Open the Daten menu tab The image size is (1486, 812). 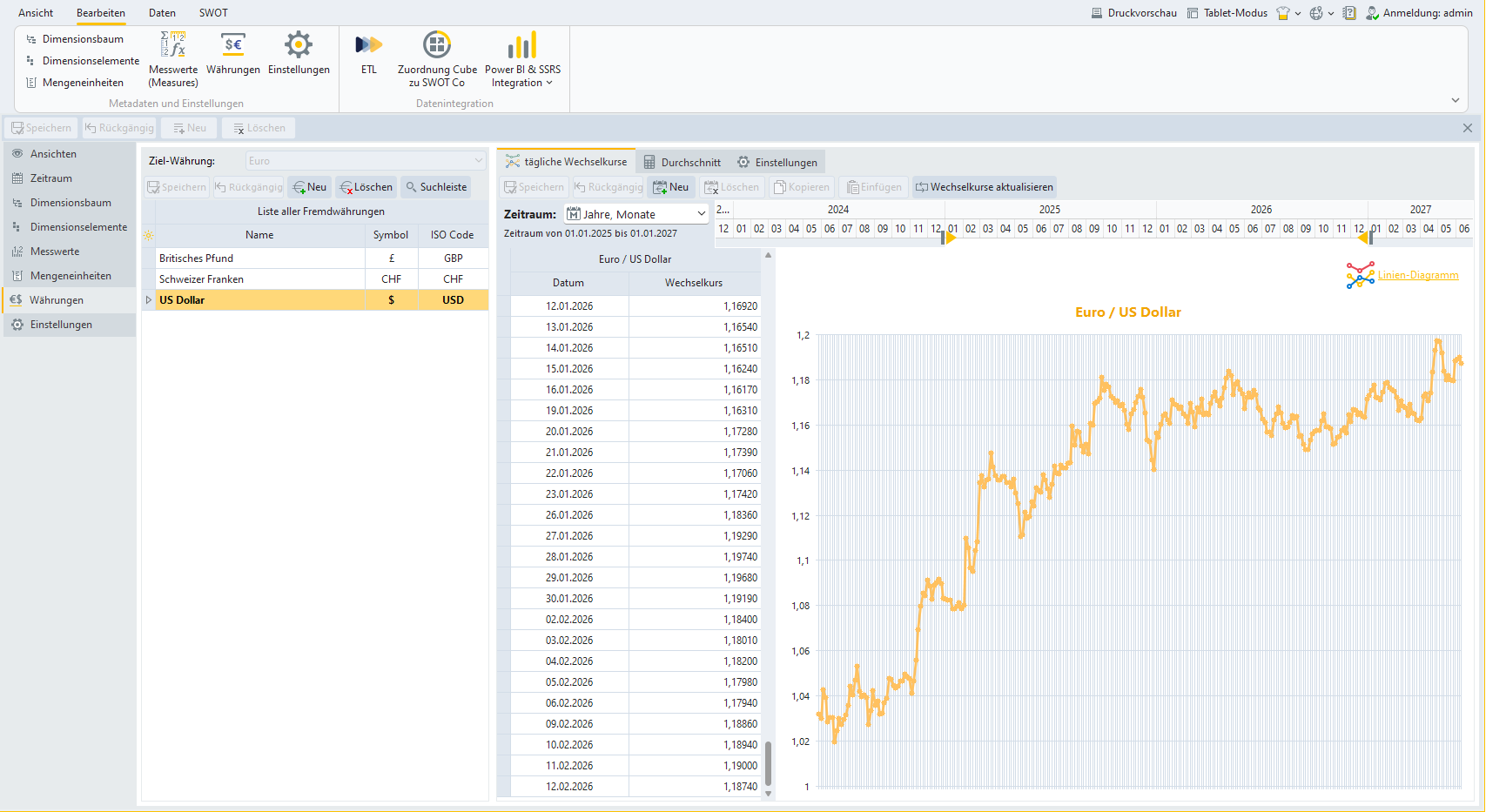click(162, 13)
